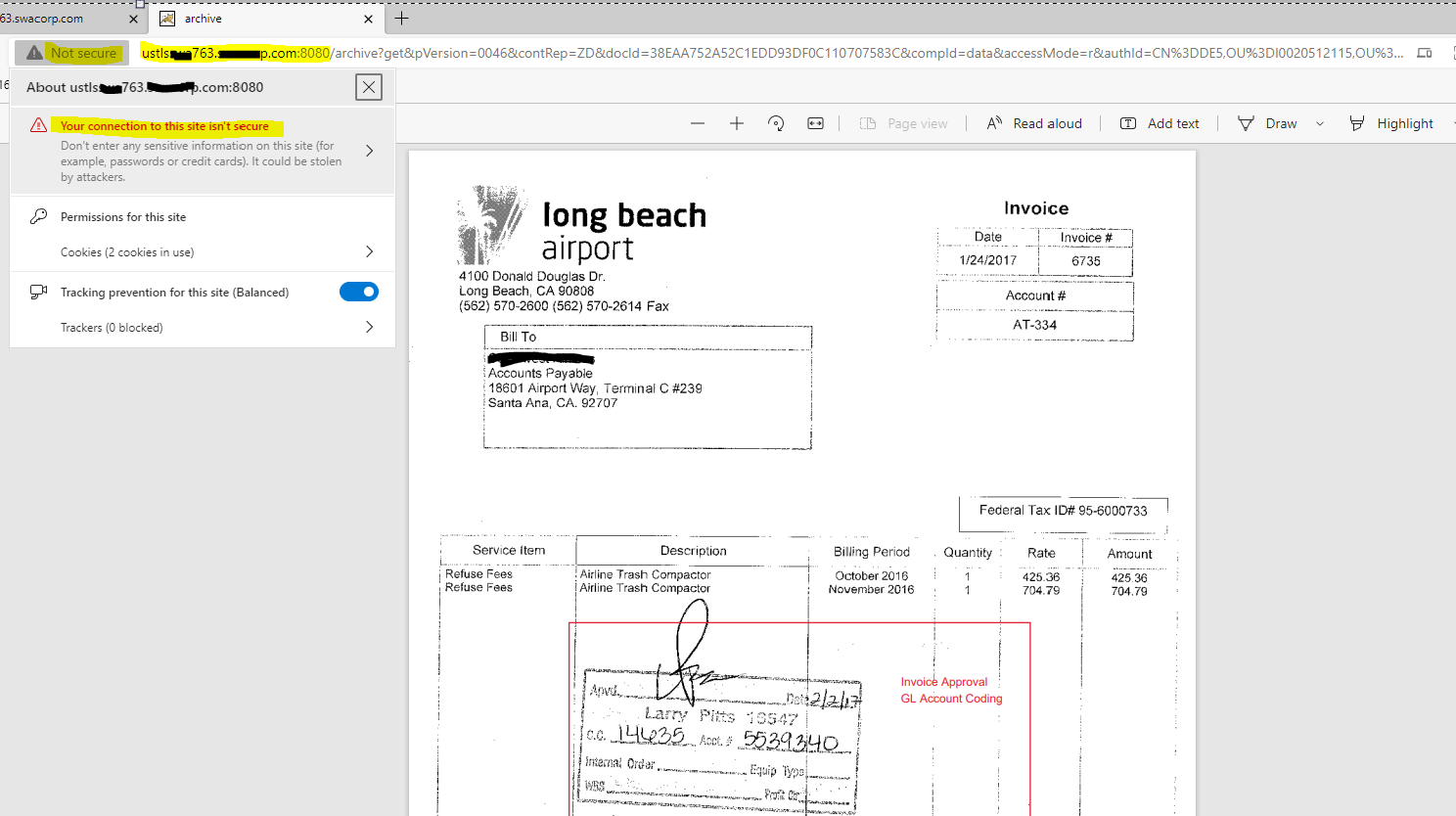Click the 4100 Donald Douglas Dr. address
This screenshot has height=816, width=1456.
[x=532, y=277]
